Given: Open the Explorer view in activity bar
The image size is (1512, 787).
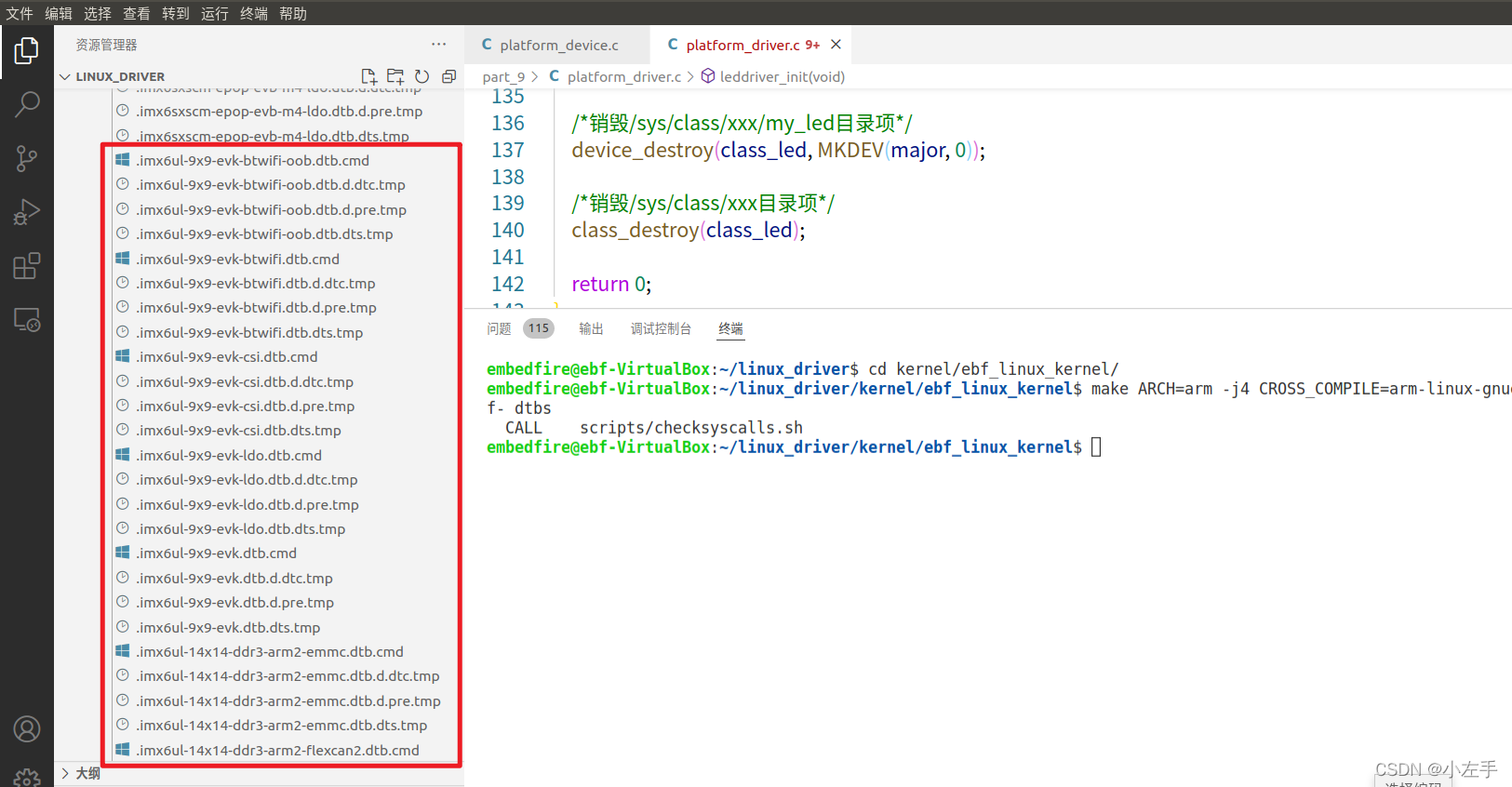Looking at the screenshot, I should pos(27,50).
